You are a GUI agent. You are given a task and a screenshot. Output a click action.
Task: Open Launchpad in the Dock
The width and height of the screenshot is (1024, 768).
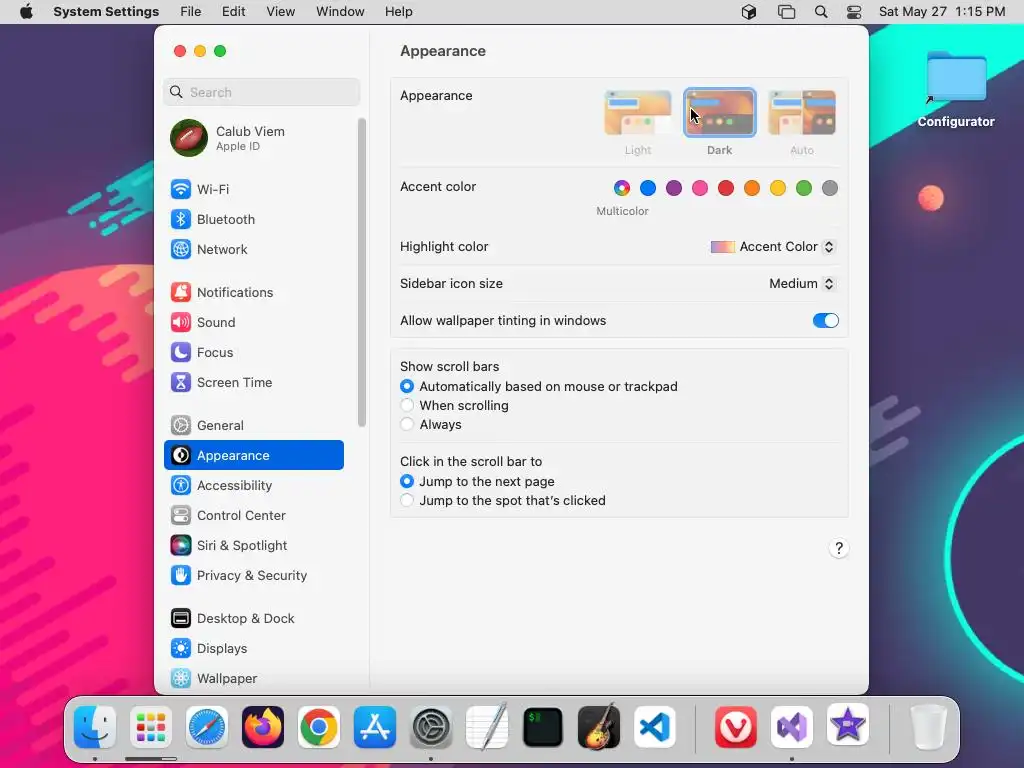[x=151, y=727]
